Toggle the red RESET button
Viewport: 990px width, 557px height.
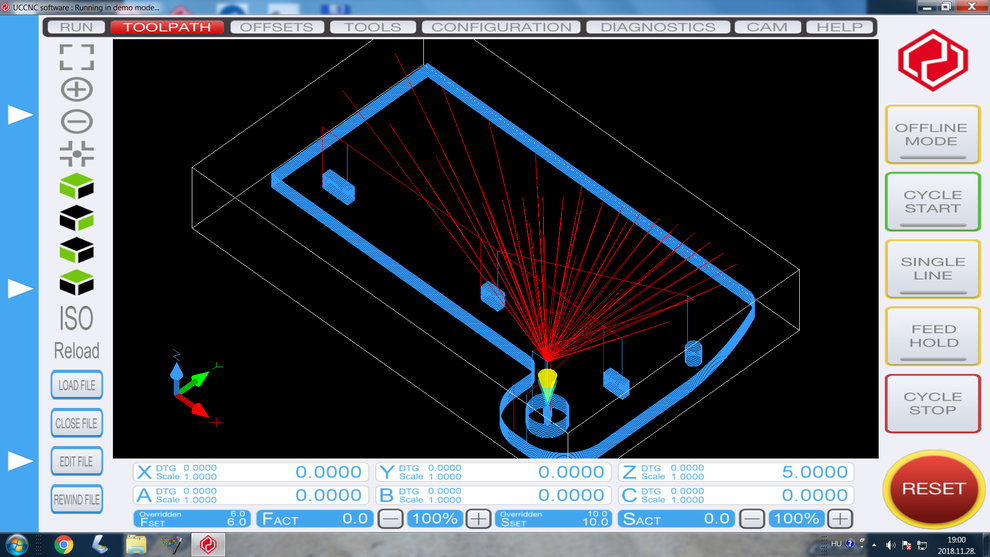click(x=932, y=489)
